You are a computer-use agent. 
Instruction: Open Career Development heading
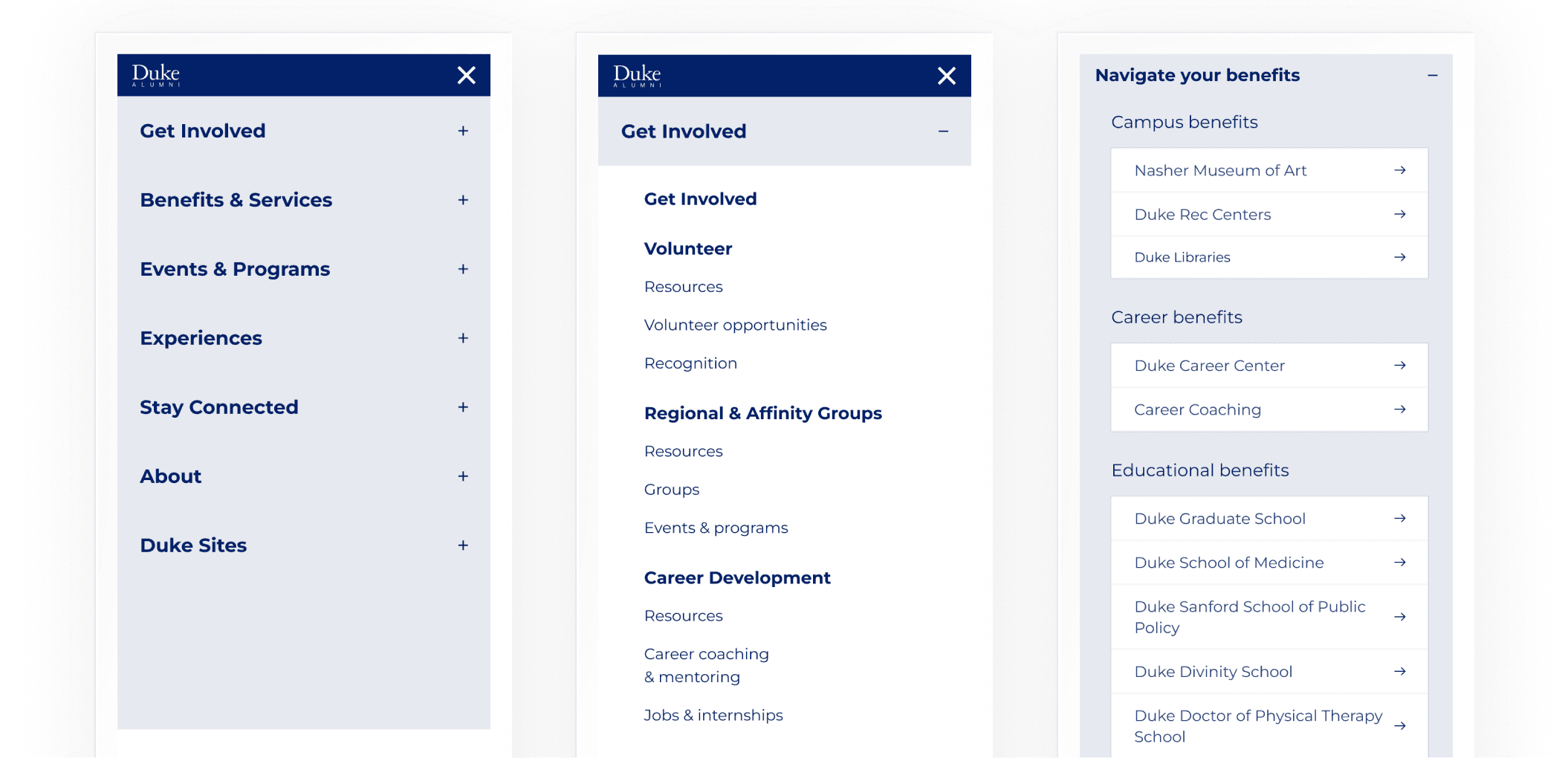pos(737,578)
